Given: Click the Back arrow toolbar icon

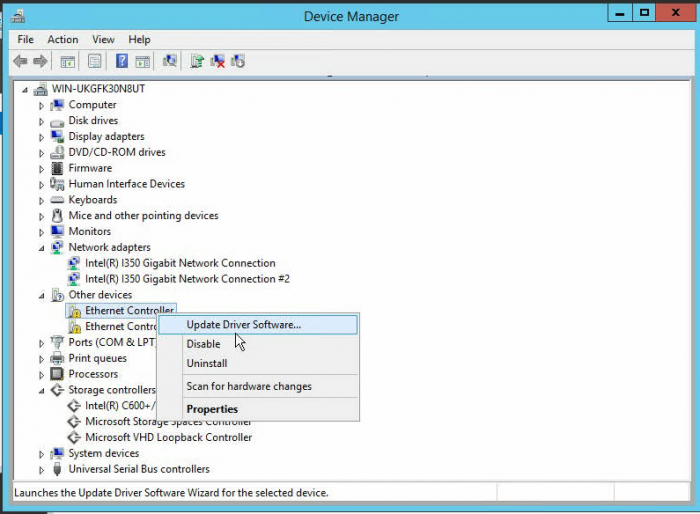Looking at the screenshot, I should click(20, 61).
